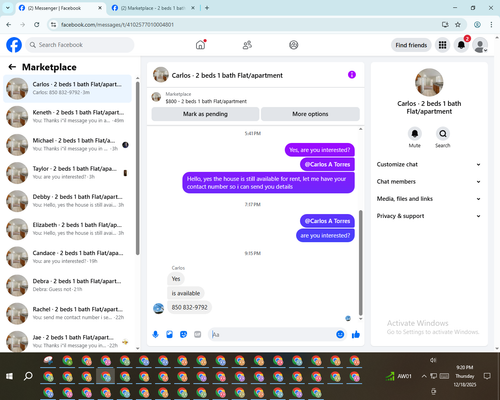Open conversation information purple icon
Viewport: 500px width, 400px height.
tap(352, 75)
